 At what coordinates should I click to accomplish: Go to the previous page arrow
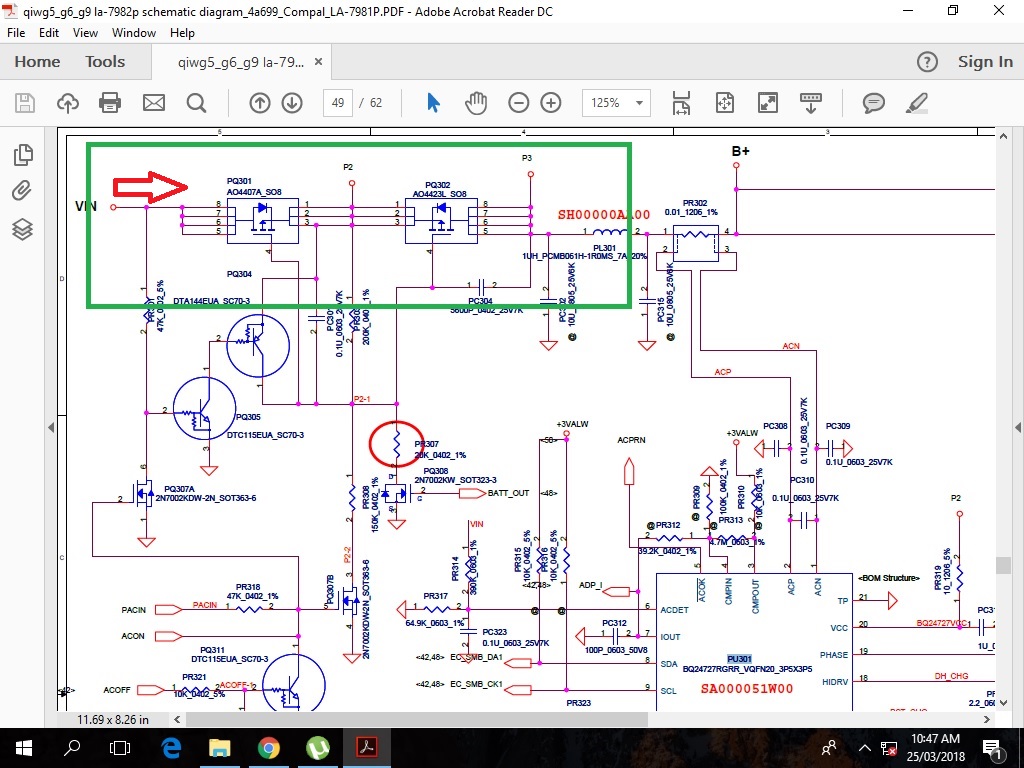point(260,103)
